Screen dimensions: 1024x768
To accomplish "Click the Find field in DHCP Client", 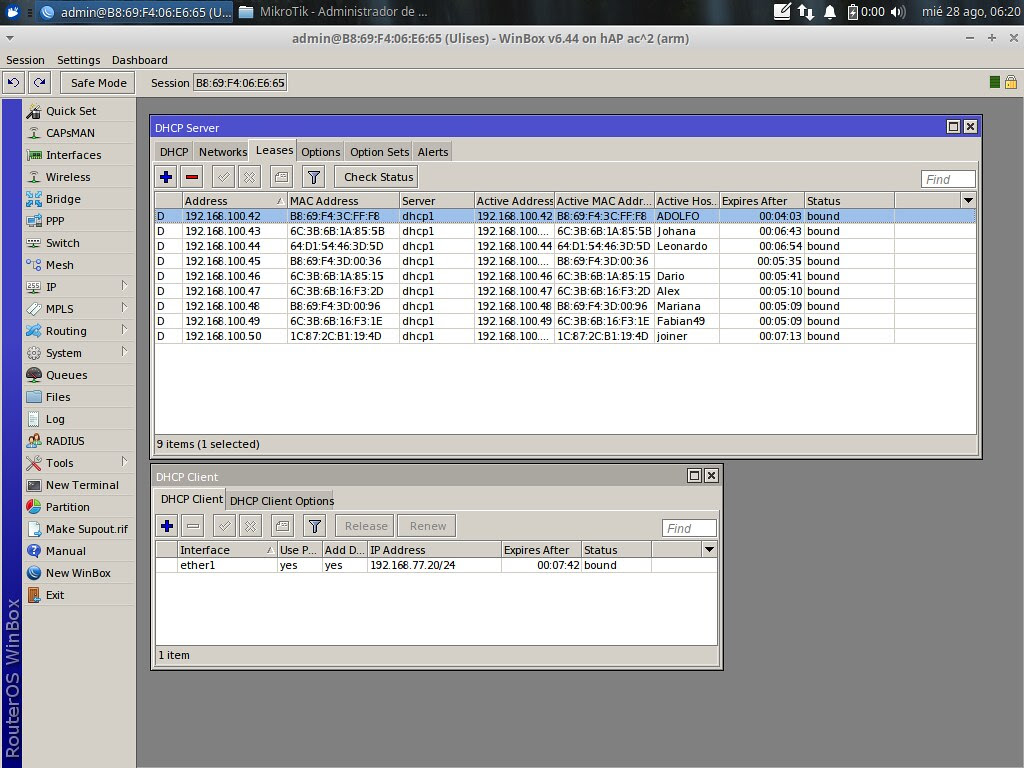I will pos(689,528).
